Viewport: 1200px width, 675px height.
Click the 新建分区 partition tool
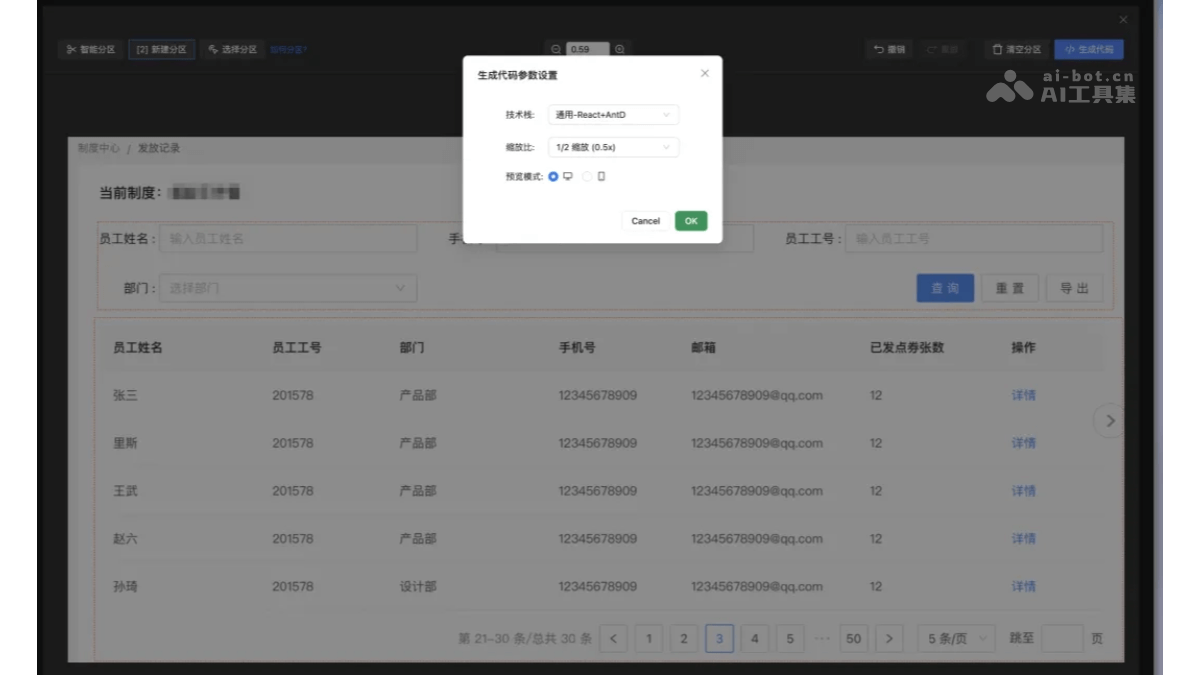click(161, 48)
